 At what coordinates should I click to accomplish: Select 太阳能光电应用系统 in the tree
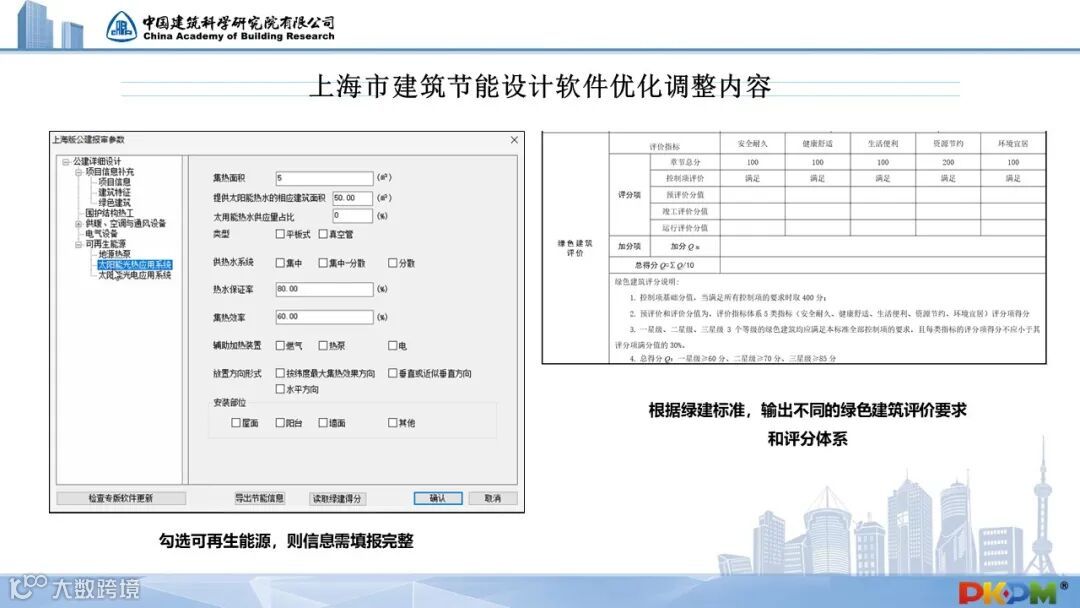point(134,275)
